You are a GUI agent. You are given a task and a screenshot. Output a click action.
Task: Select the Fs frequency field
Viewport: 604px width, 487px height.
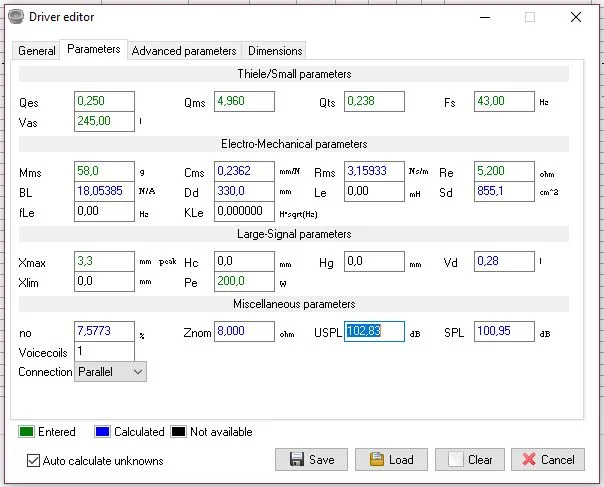(504, 102)
